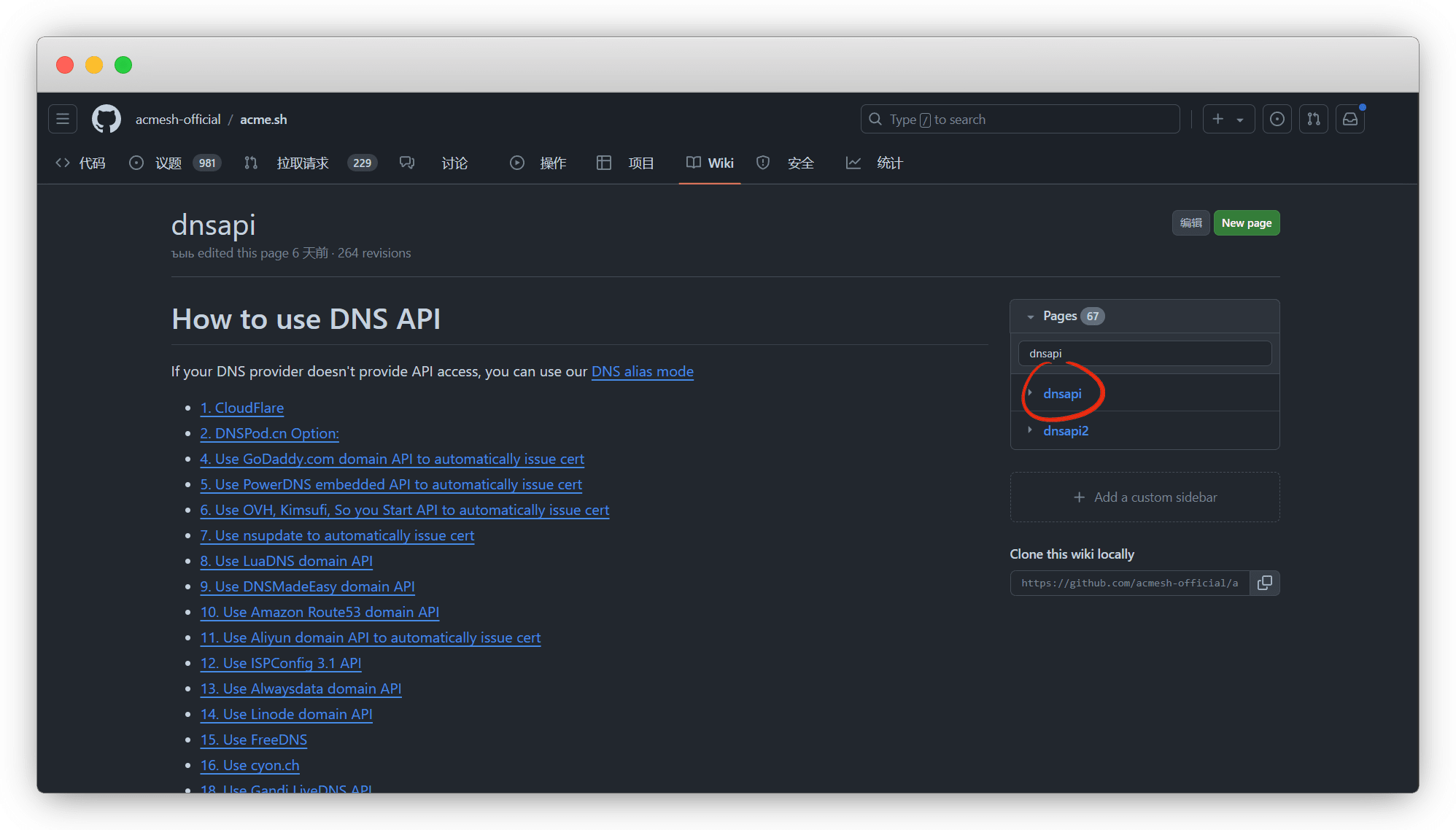Open the issues icon in header
Image resolution: width=1456 pixels, height=830 pixels.
(x=1277, y=119)
